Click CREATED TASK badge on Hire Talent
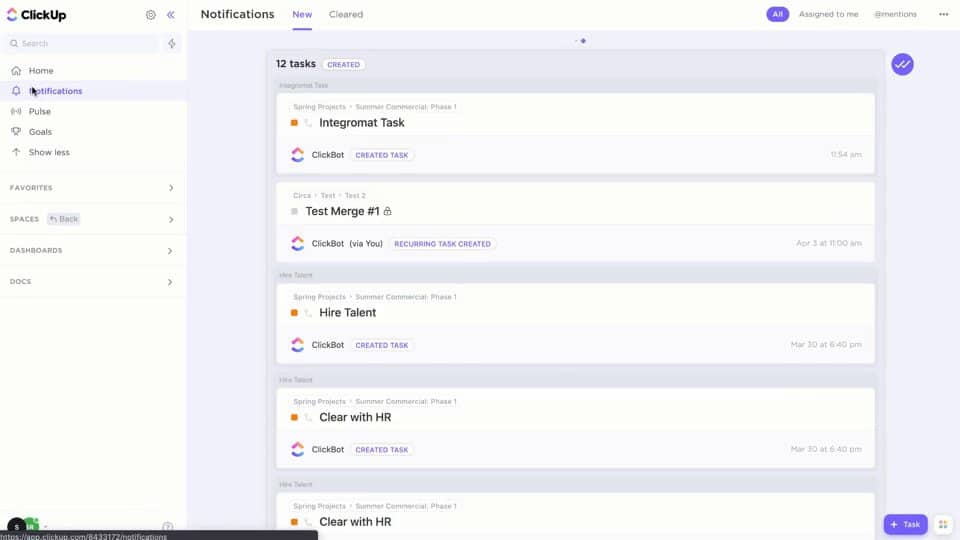The height and width of the screenshot is (540, 960). coord(382,345)
